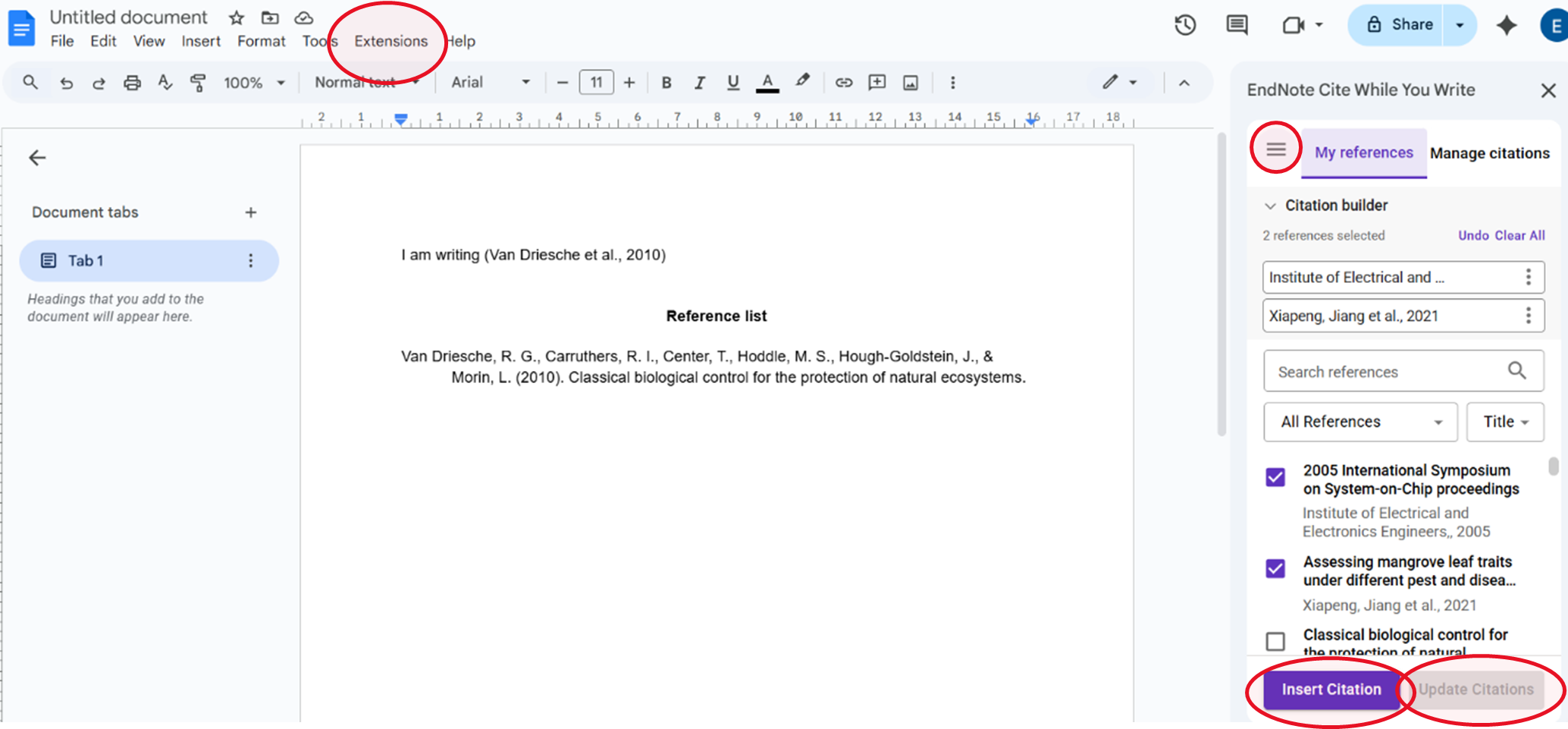Uncheck Assessing mangrove leaf traits reference
1568x729 pixels.
point(1275,568)
